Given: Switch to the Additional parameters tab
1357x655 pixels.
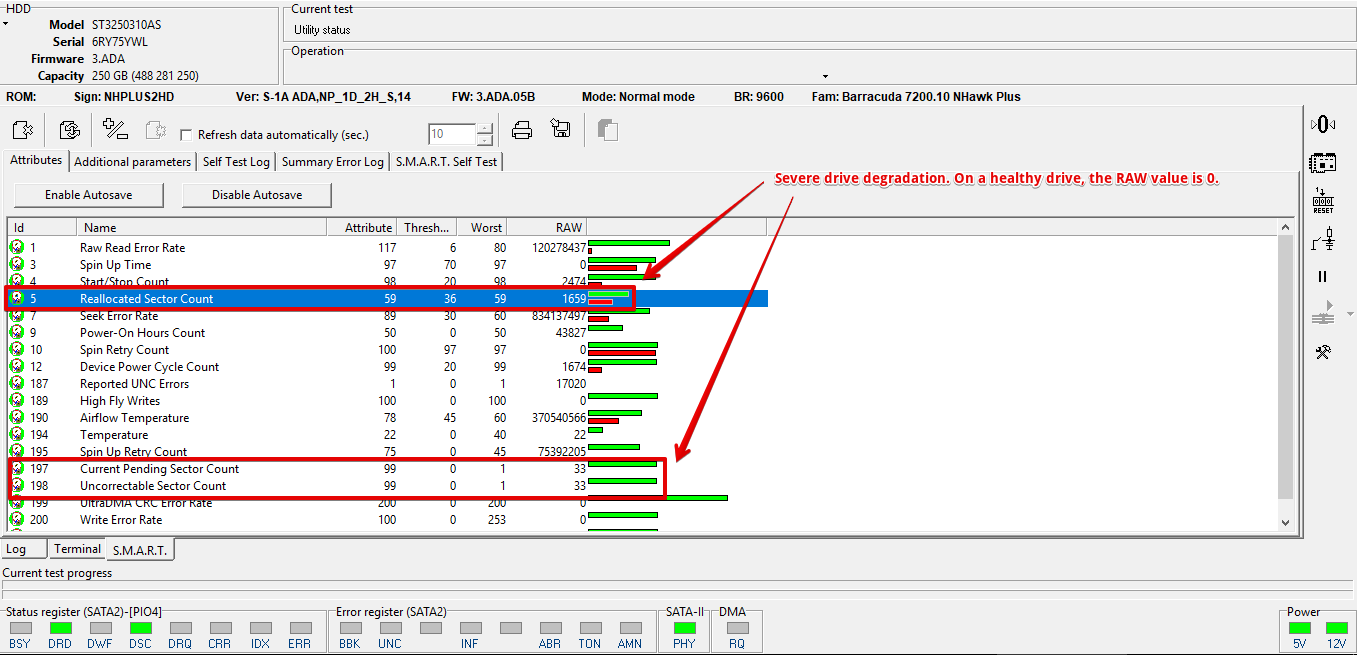Looking at the screenshot, I should [x=132, y=161].
